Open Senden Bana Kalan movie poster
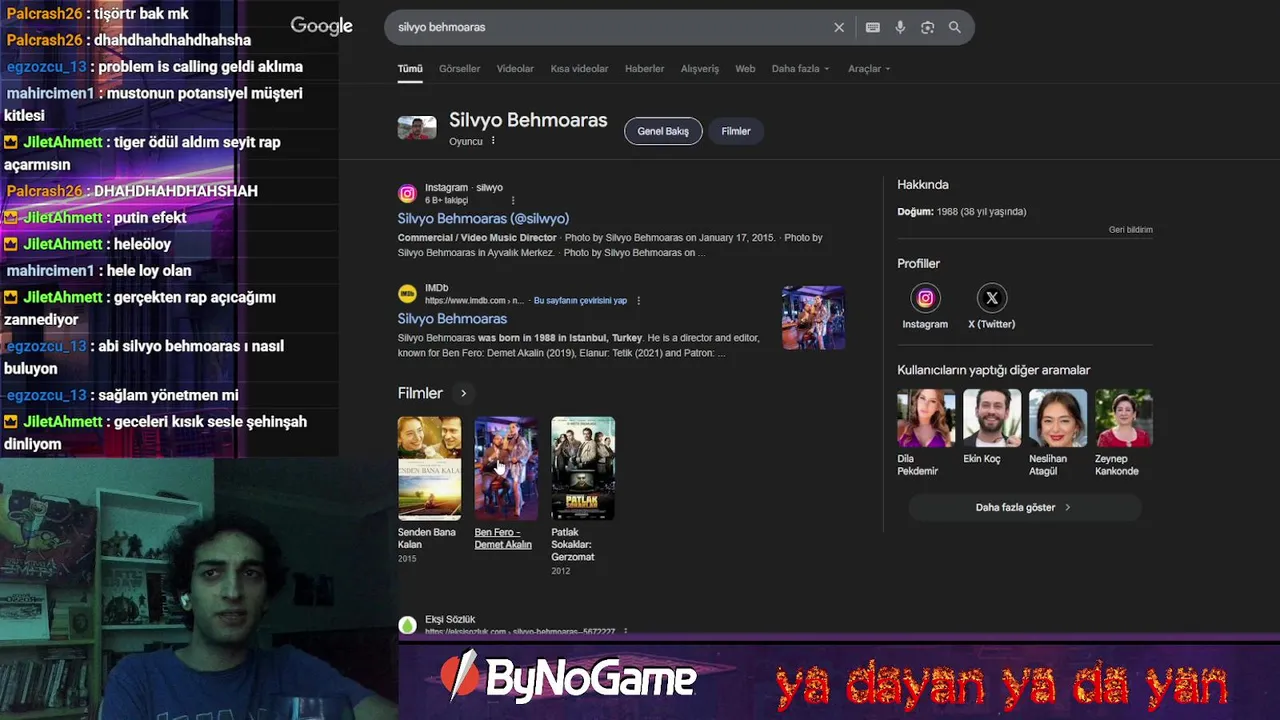This screenshot has width=1280, height=720. pyautogui.click(x=429, y=468)
